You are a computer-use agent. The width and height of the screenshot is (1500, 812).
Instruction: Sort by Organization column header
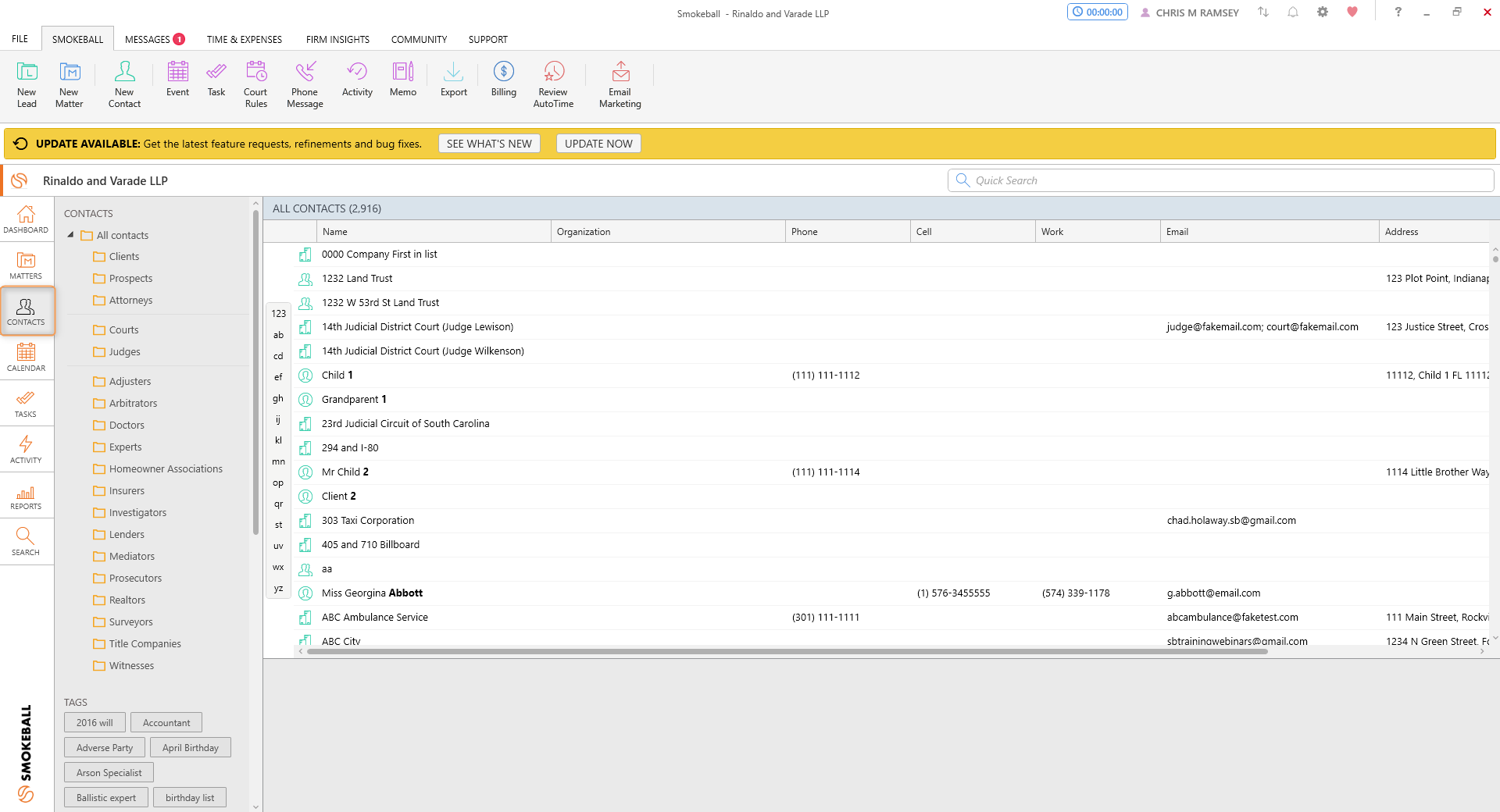pyautogui.click(x=668, y=232)
